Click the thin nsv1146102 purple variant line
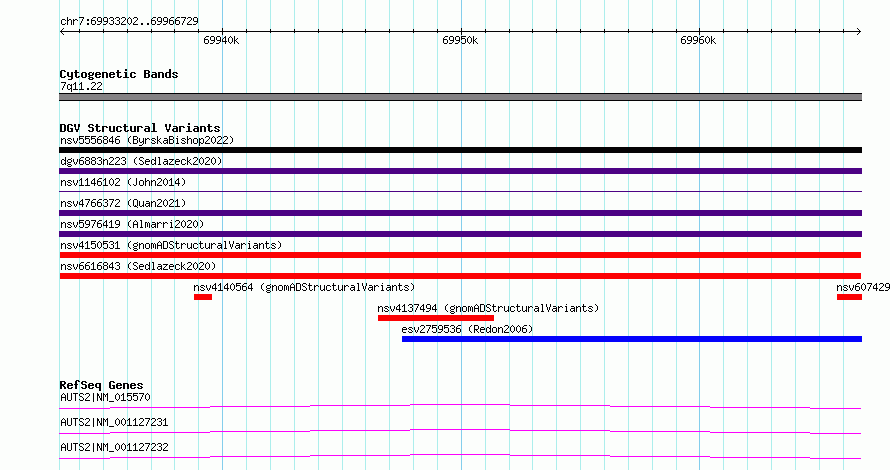This screenshot has height=470, width=890. 460,192
